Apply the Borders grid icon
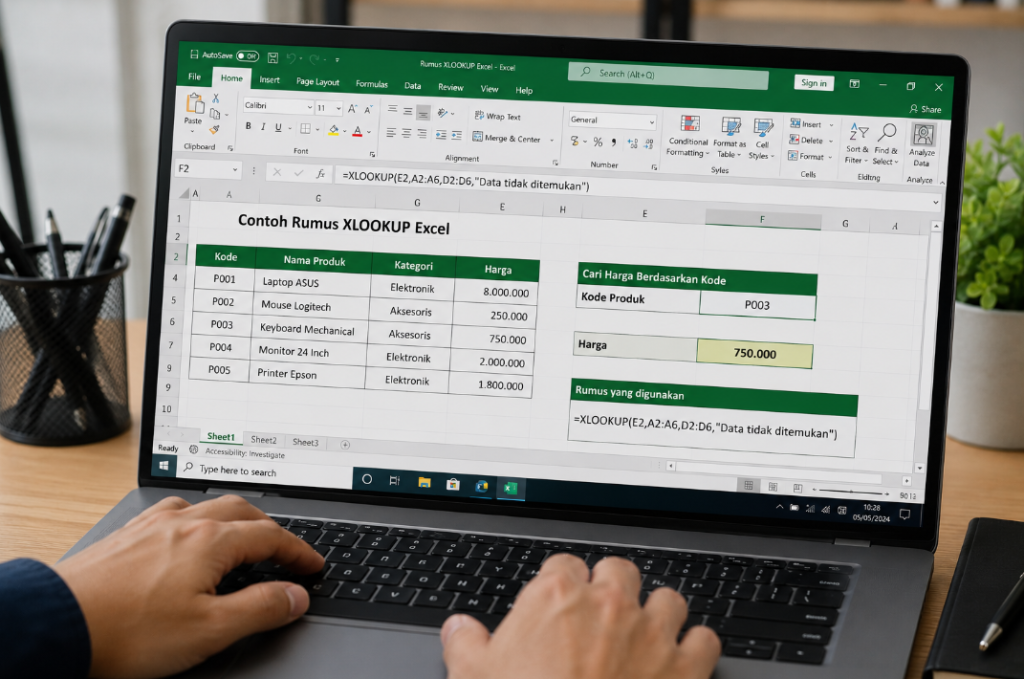This screenshot has width=1024, height=679. pyautogui.click(x=305, y=129)
